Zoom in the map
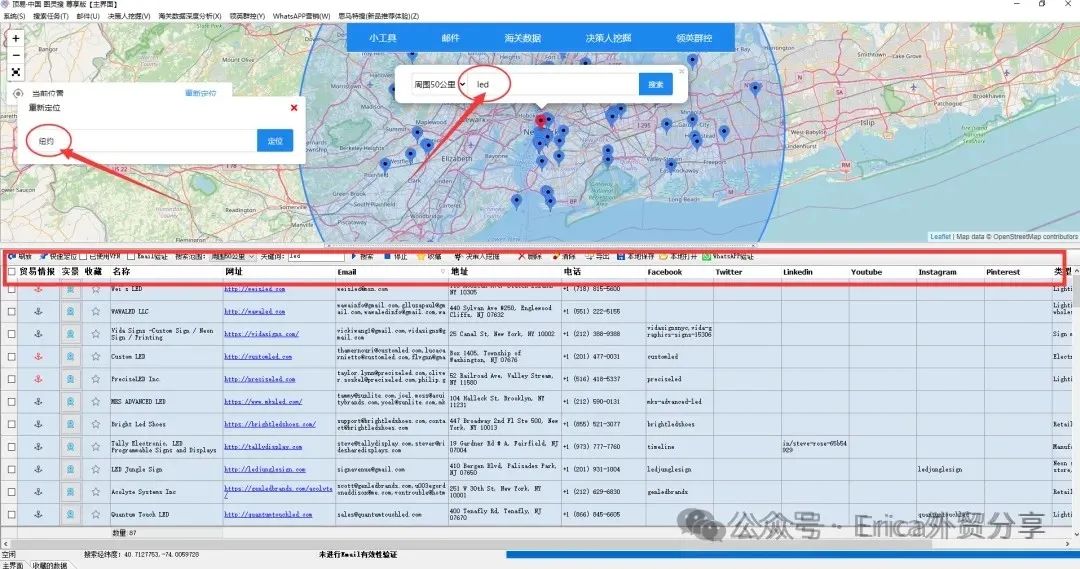 (x=16, y=39)
